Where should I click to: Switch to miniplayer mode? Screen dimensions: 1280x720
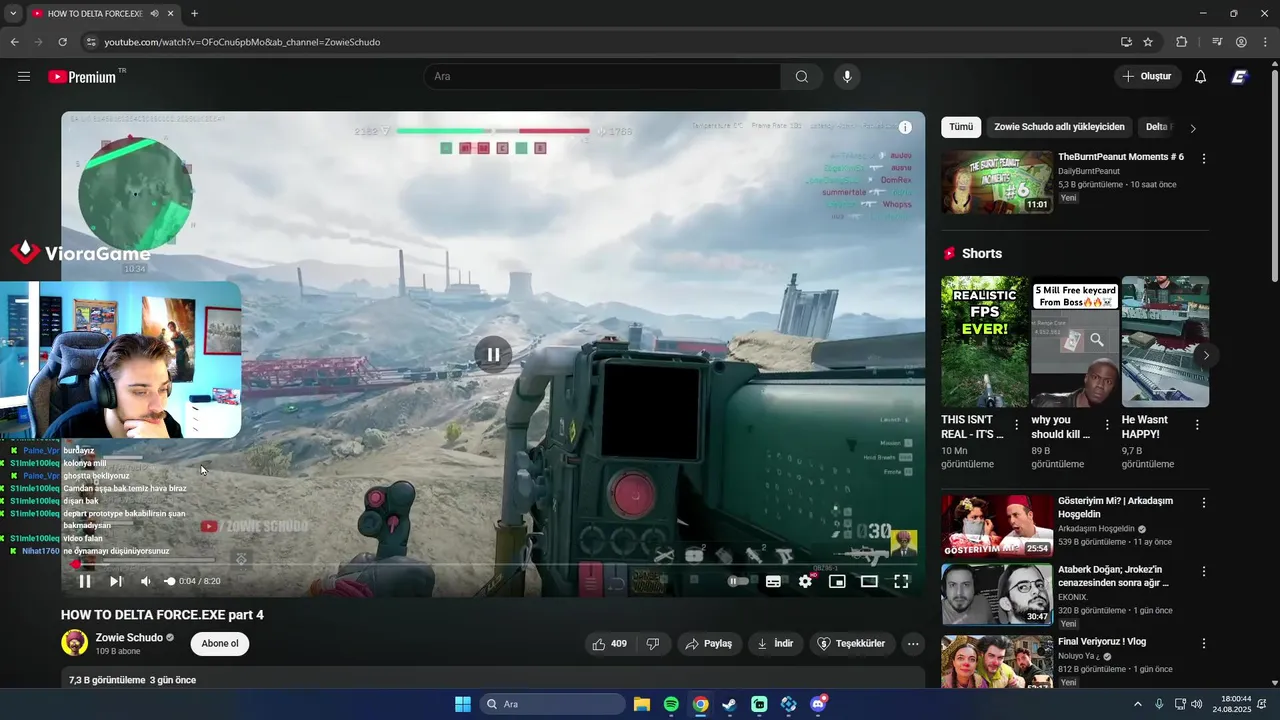(837, 581)
